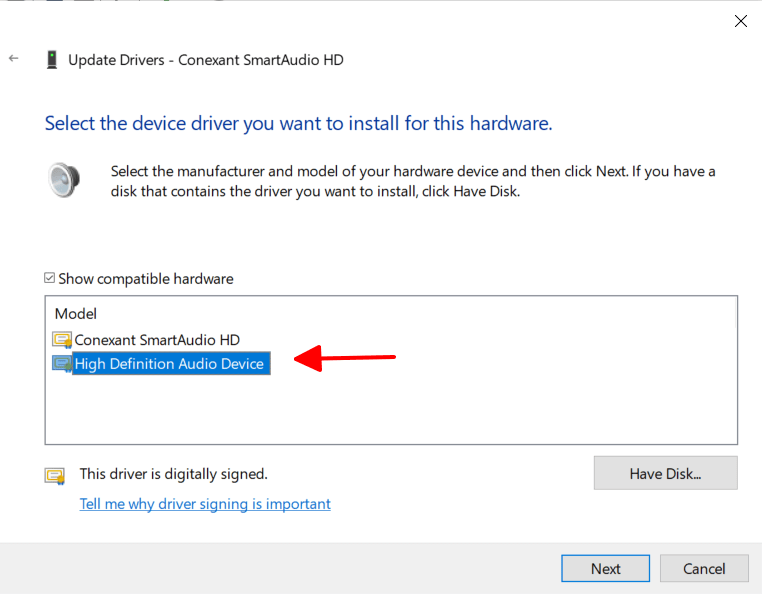This screenshot has height=595, width=762.
Task: Open the driver signing importance link
Action: 205,504
